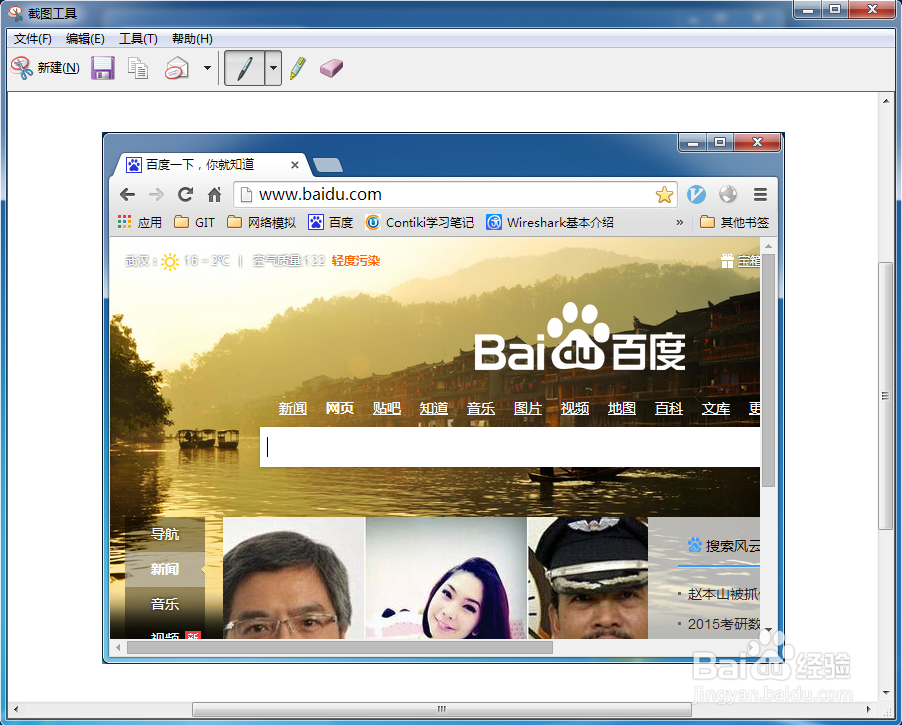Toggle the bookmark star in the address bar

664,194
